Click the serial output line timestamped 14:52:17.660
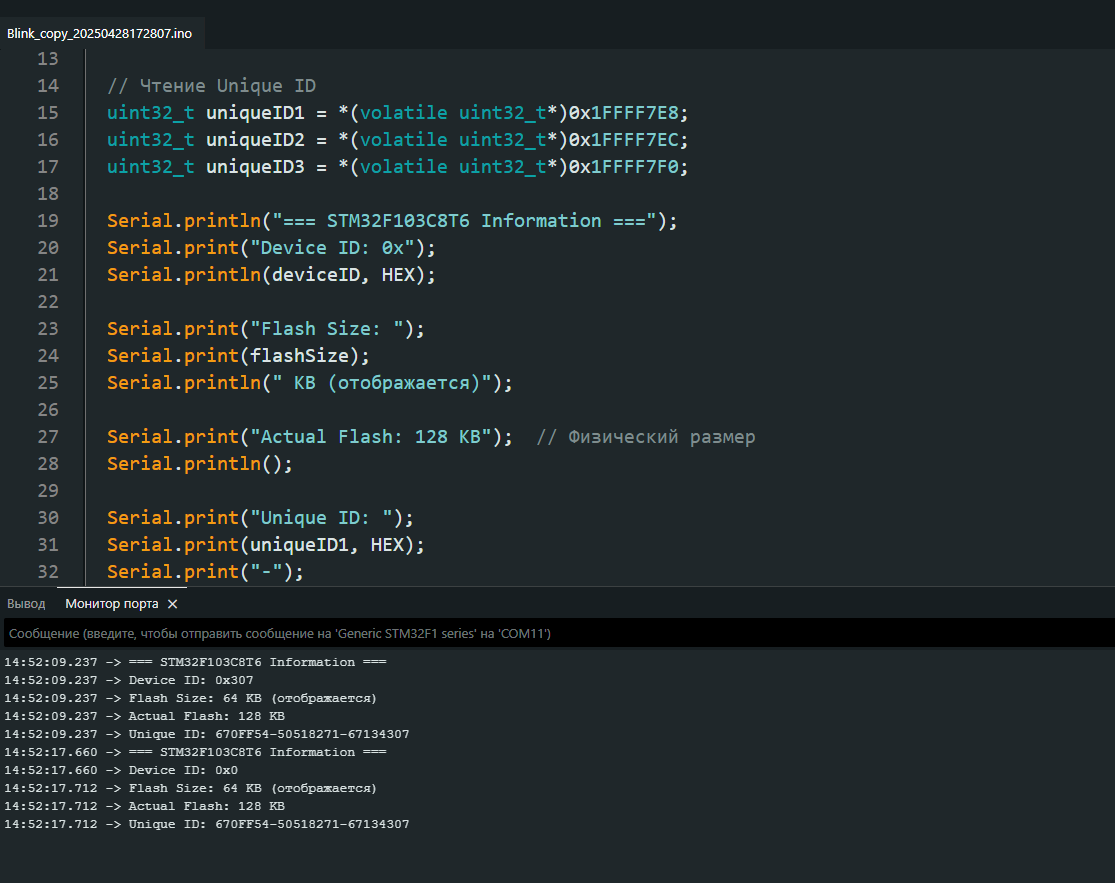The width and height of the screenshot is (1115, 883). (195, 752)
